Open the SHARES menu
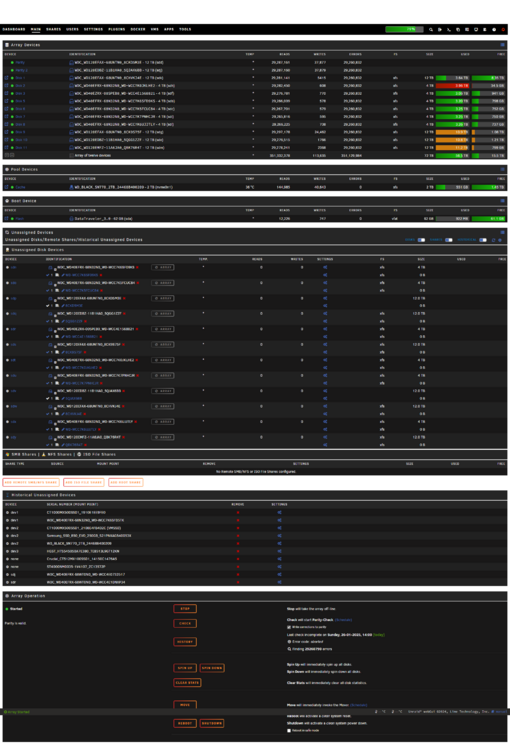The image size is (510, 750). point(53,29)
